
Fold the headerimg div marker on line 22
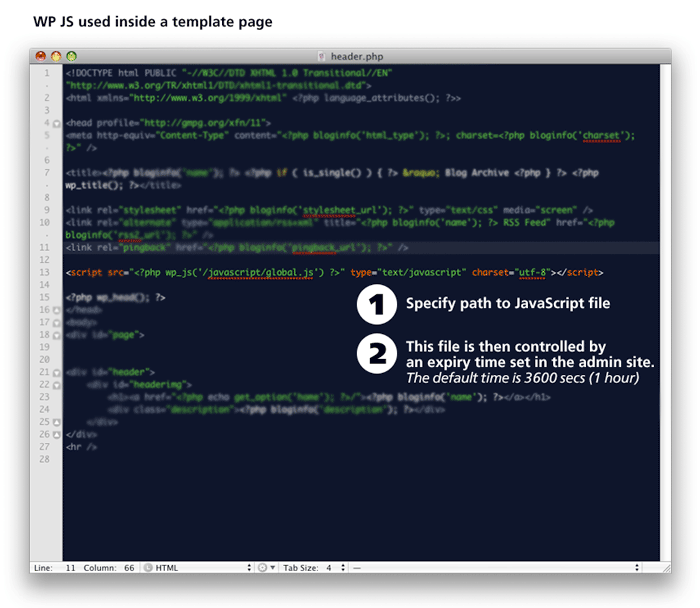click(x=57, y=385)
